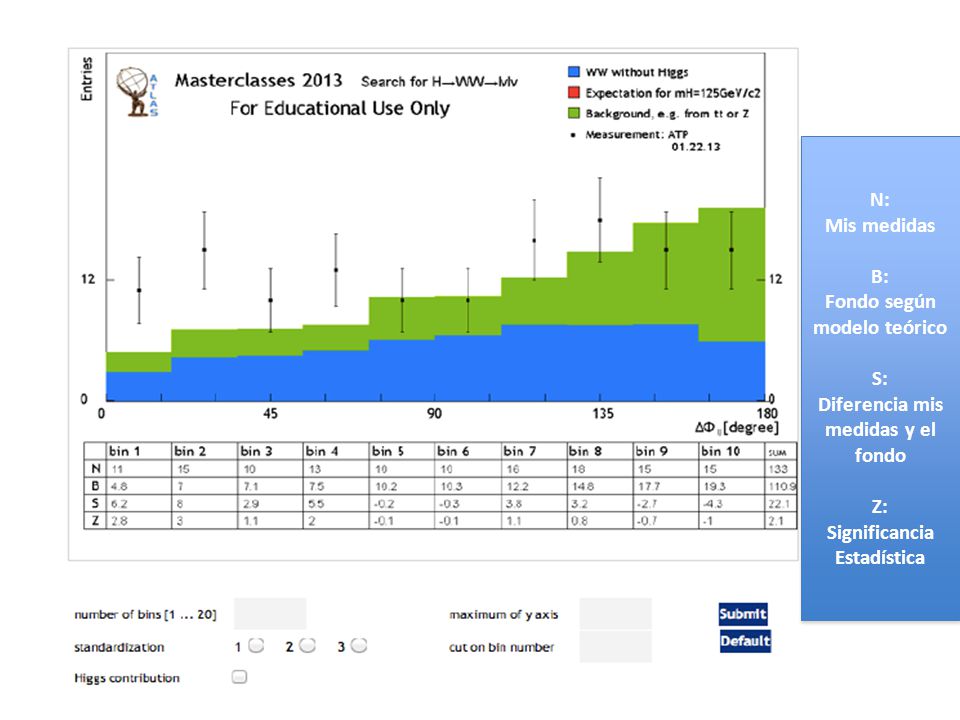Click the Submit button

pyautogui.click(x=743, y=614)
